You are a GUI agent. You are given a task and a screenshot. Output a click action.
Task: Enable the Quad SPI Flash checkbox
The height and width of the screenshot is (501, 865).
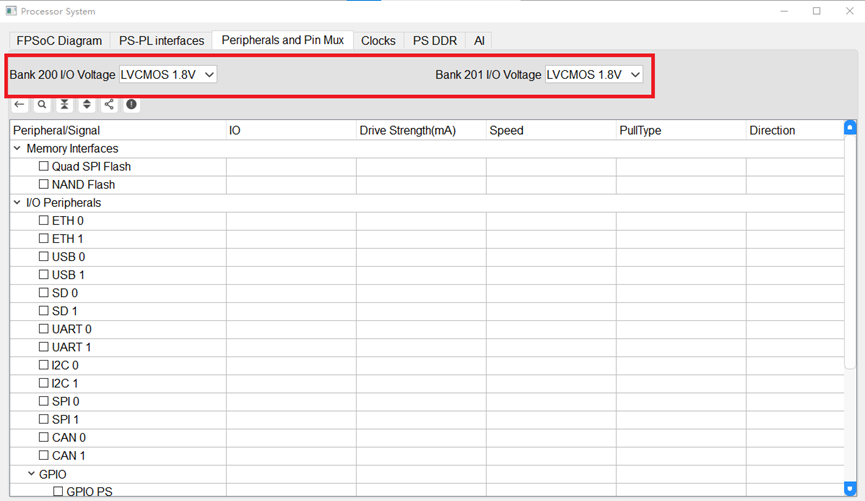pos(44,166)
